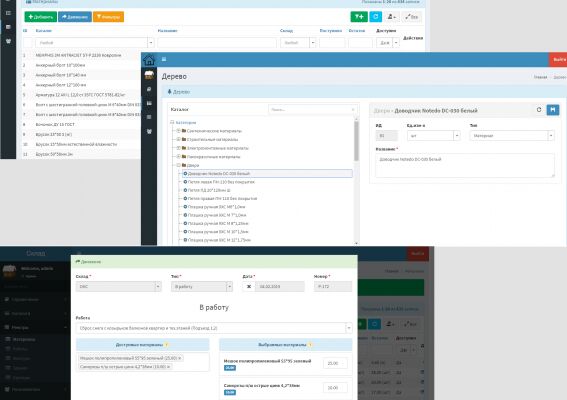The image size is (567, 400).
Task: Open the Склад filter dropdown arrow
Action: point(313,43)
